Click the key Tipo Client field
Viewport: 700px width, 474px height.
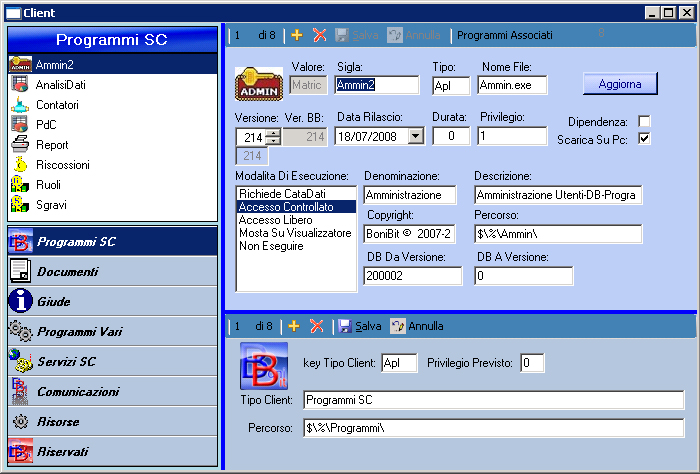pyautogui.click(x=400, y=363)
